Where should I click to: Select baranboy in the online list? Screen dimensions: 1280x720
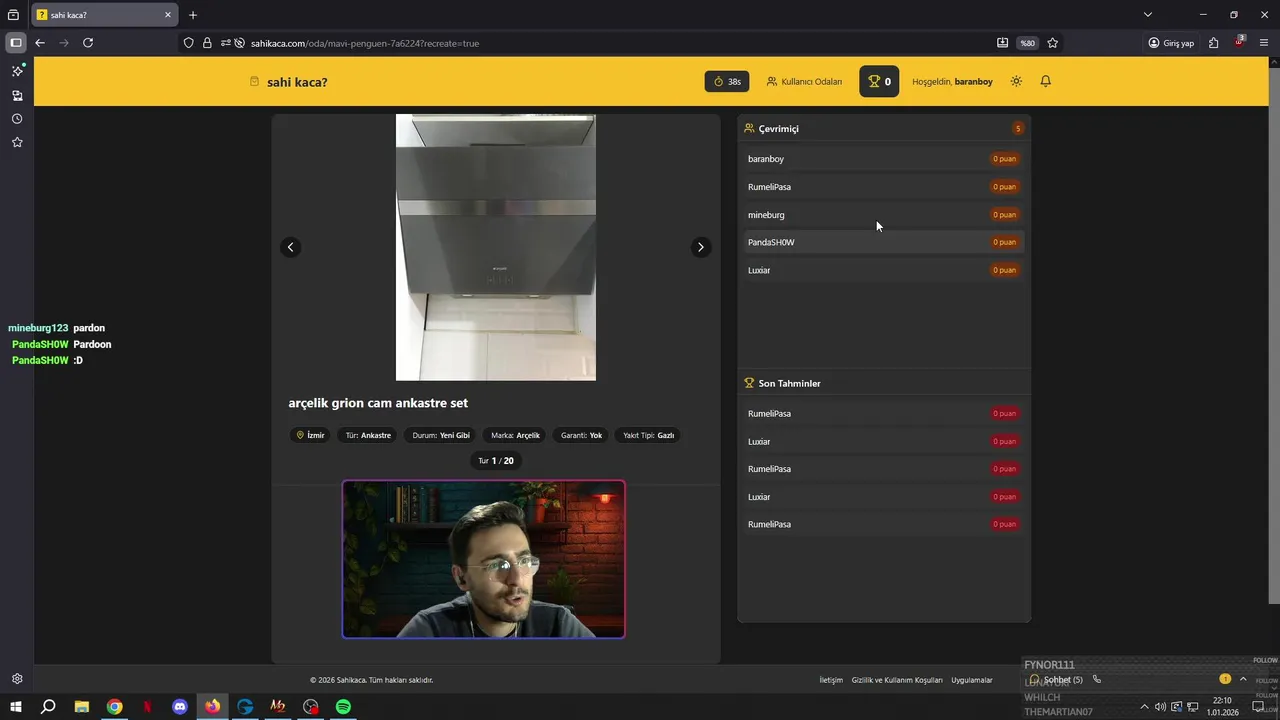(884, 159)
